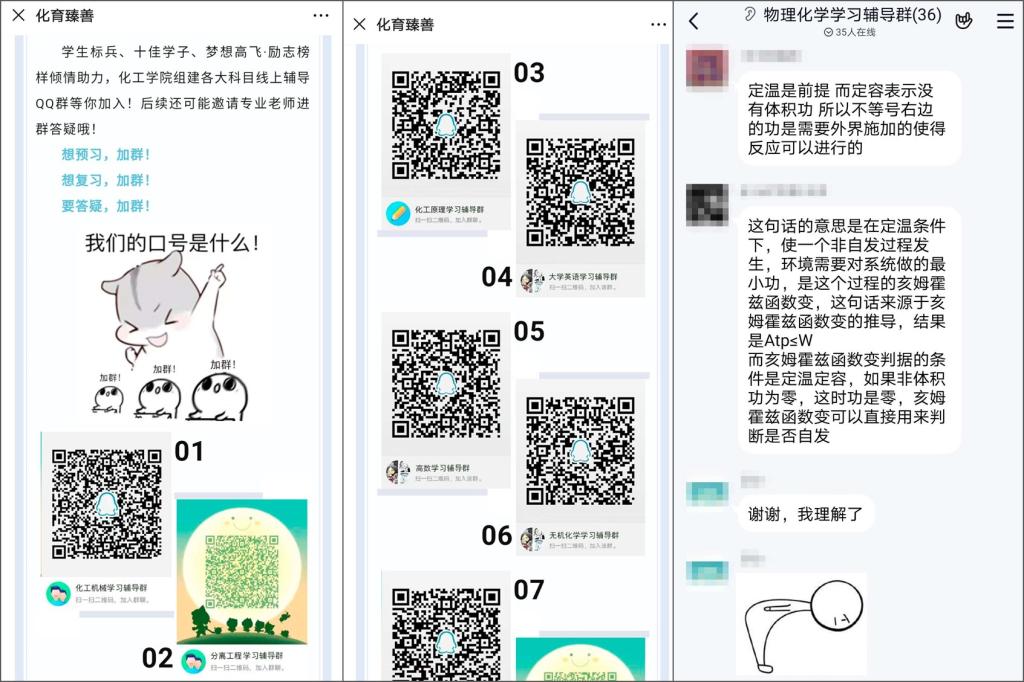Click the 大学英语学习辅导群 label

[x=583, y=277]
